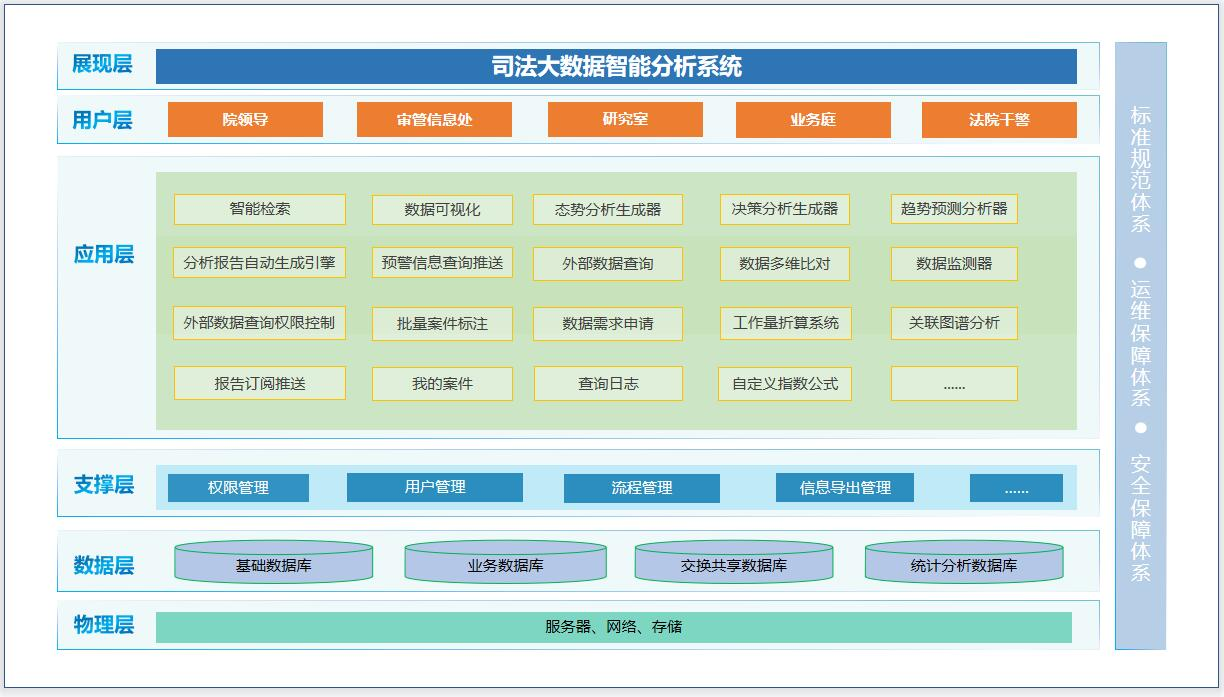Viewport: 1224px width, 697px height.
Task: Click the 司法大数据智能分析系统 title banner
Action: point(616,67)
